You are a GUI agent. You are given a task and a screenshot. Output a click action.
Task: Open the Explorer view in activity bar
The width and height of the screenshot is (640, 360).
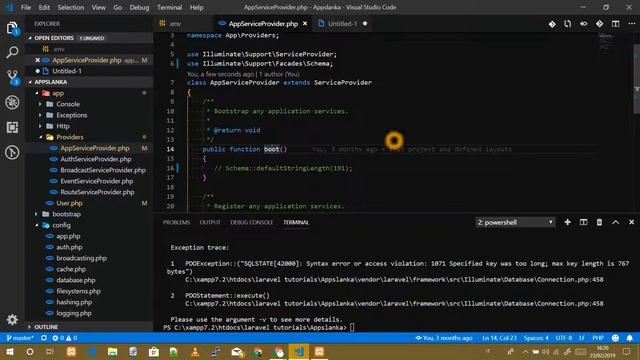pos(12,28)
